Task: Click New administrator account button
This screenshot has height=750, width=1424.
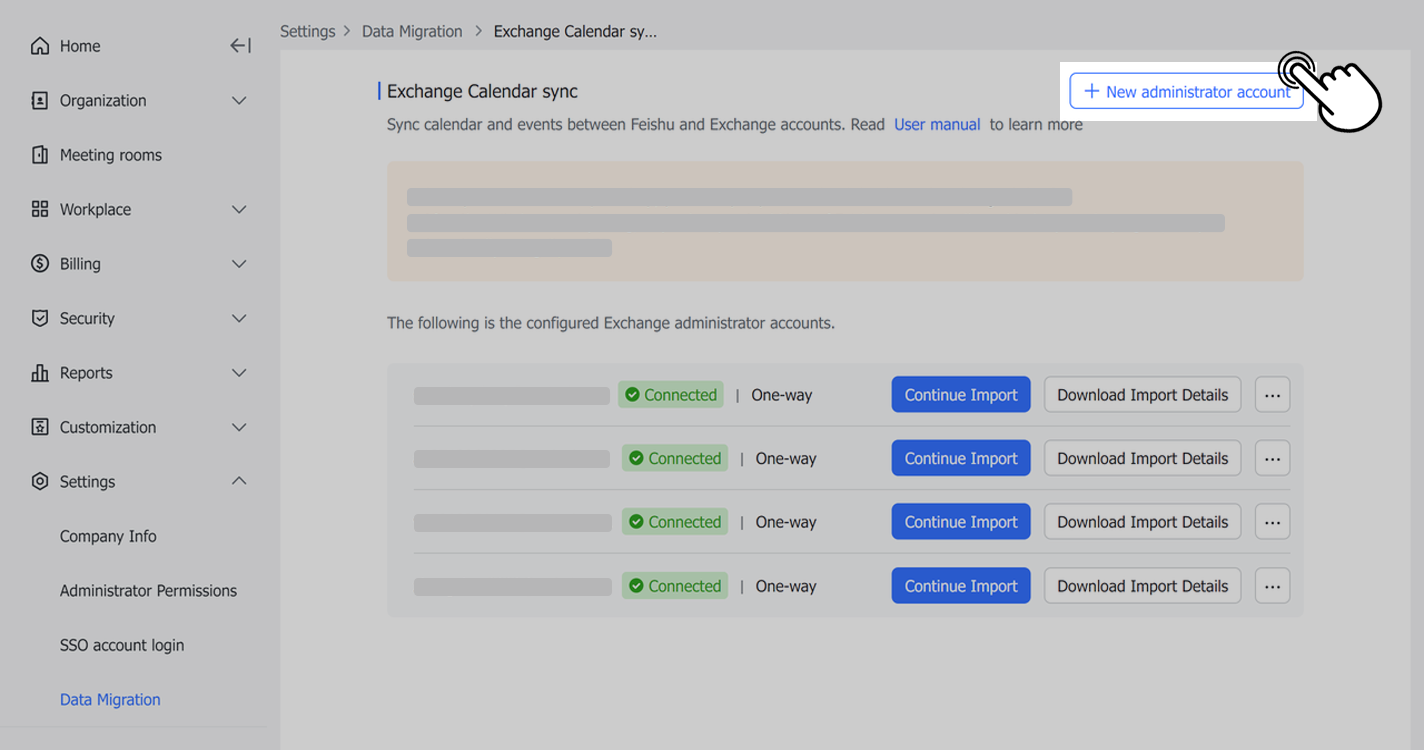Action: (1186, 92)
